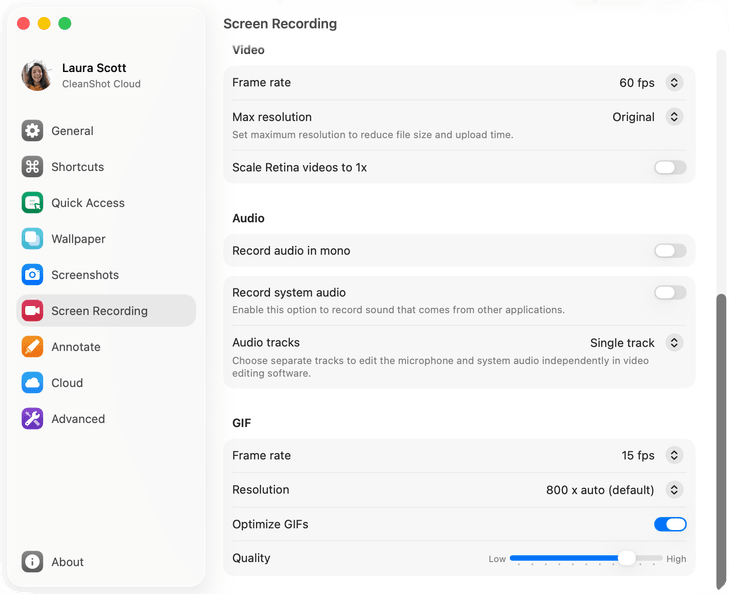Click the Laura Scott account name
Image resolution: width=729 pixels, height=594 pixels.
pyautogui.click(x=94, y=68)
